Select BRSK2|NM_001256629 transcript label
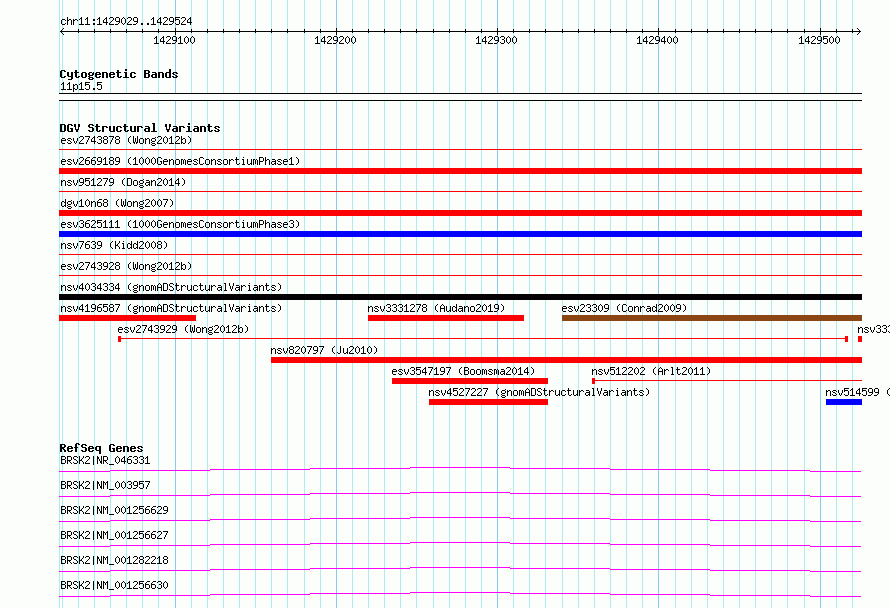Image resolution: width=890 pixels, height=608 pixels. pos(114,510)
